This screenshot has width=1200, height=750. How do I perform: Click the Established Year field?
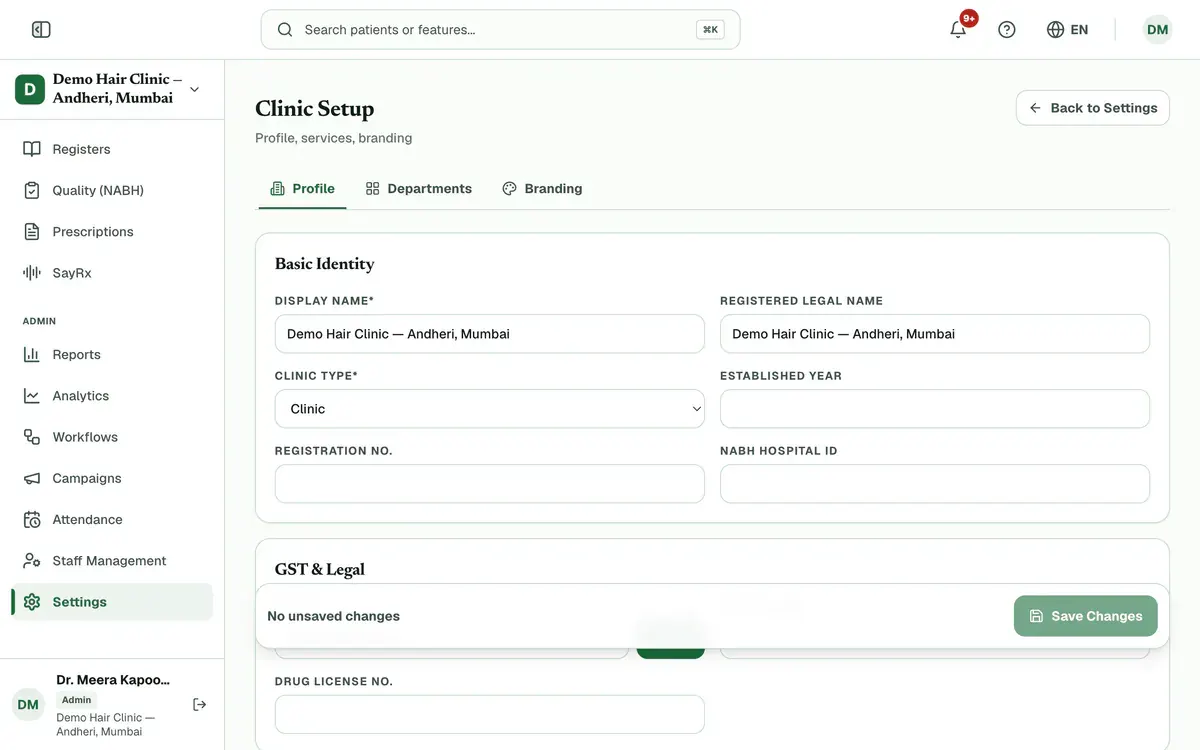pos(935,409)
